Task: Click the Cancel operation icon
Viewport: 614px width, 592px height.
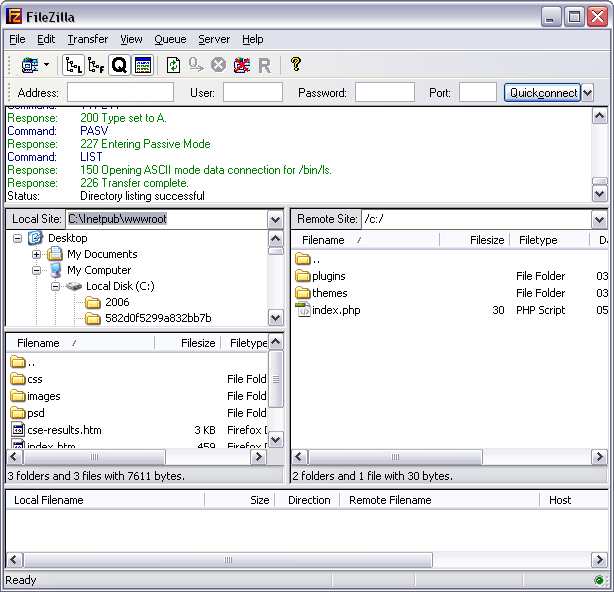Action: point(219,65)
